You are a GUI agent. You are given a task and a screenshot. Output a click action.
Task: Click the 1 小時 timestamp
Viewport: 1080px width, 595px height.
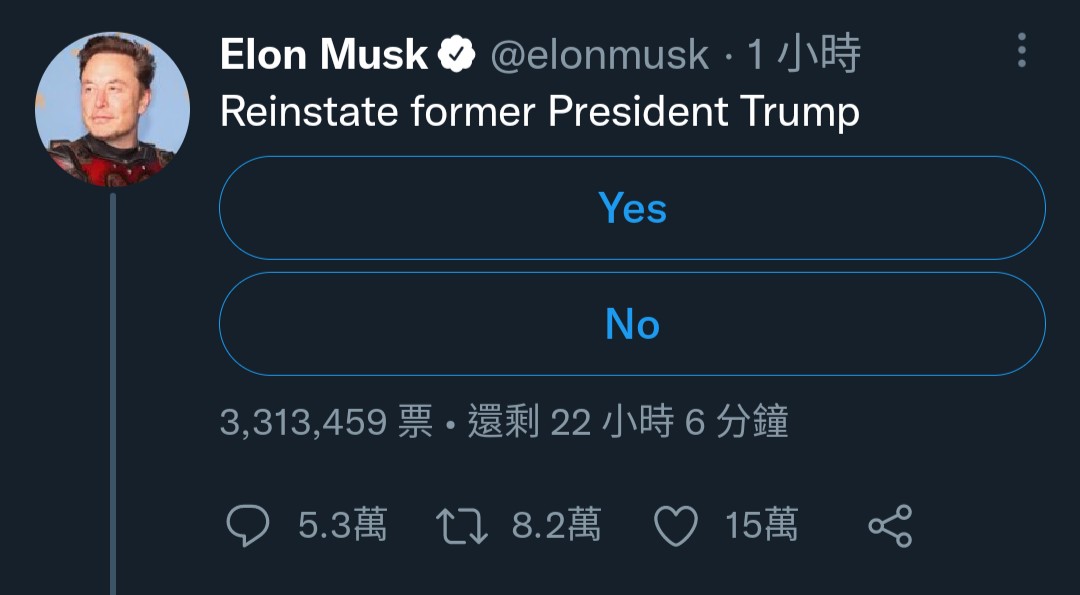(803, 55)
